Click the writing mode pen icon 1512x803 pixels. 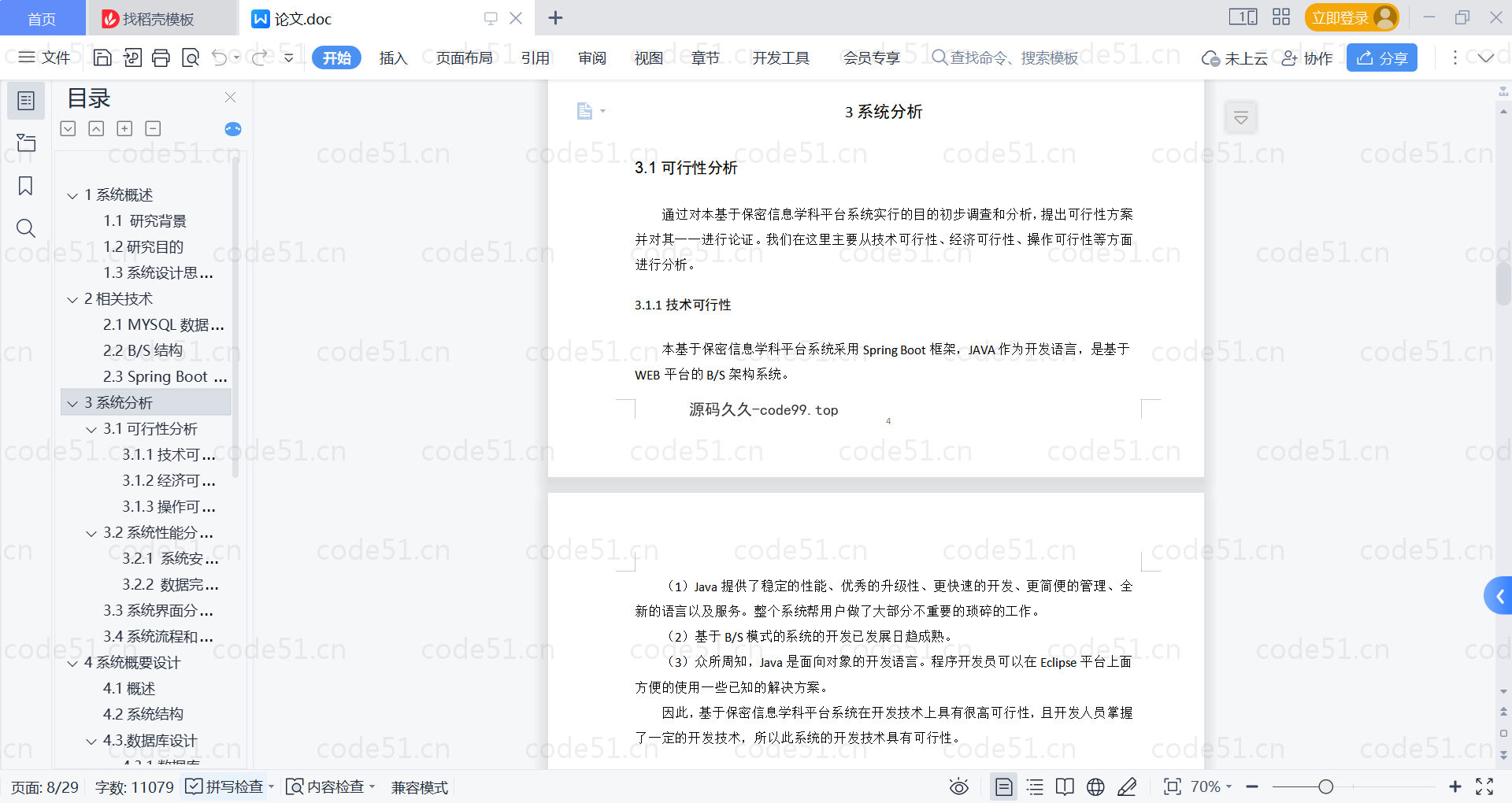coord(1127,786)
